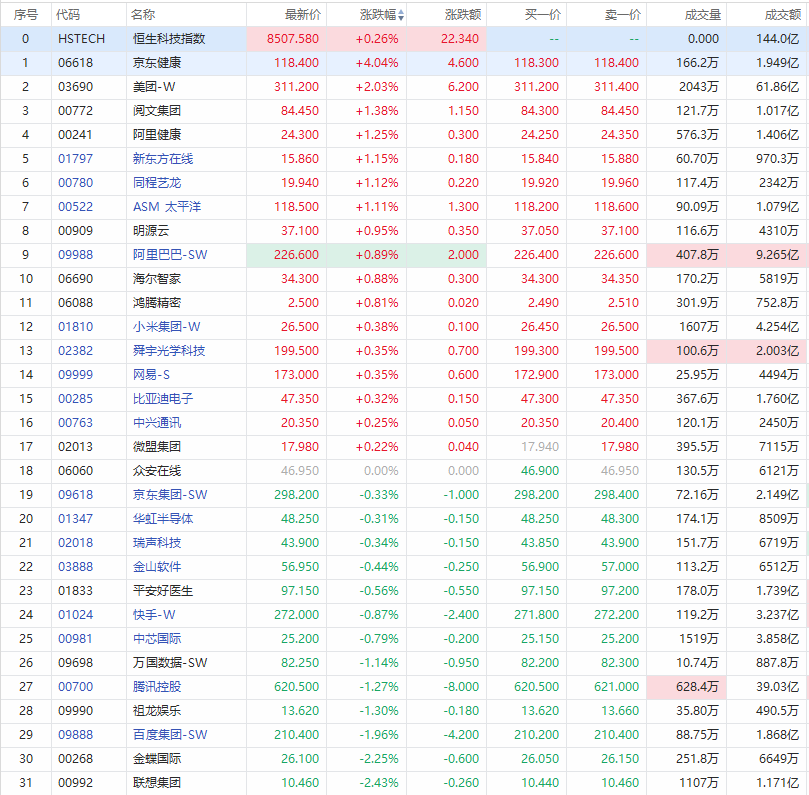Sort by the 成交额 column header

pos(783,15)
